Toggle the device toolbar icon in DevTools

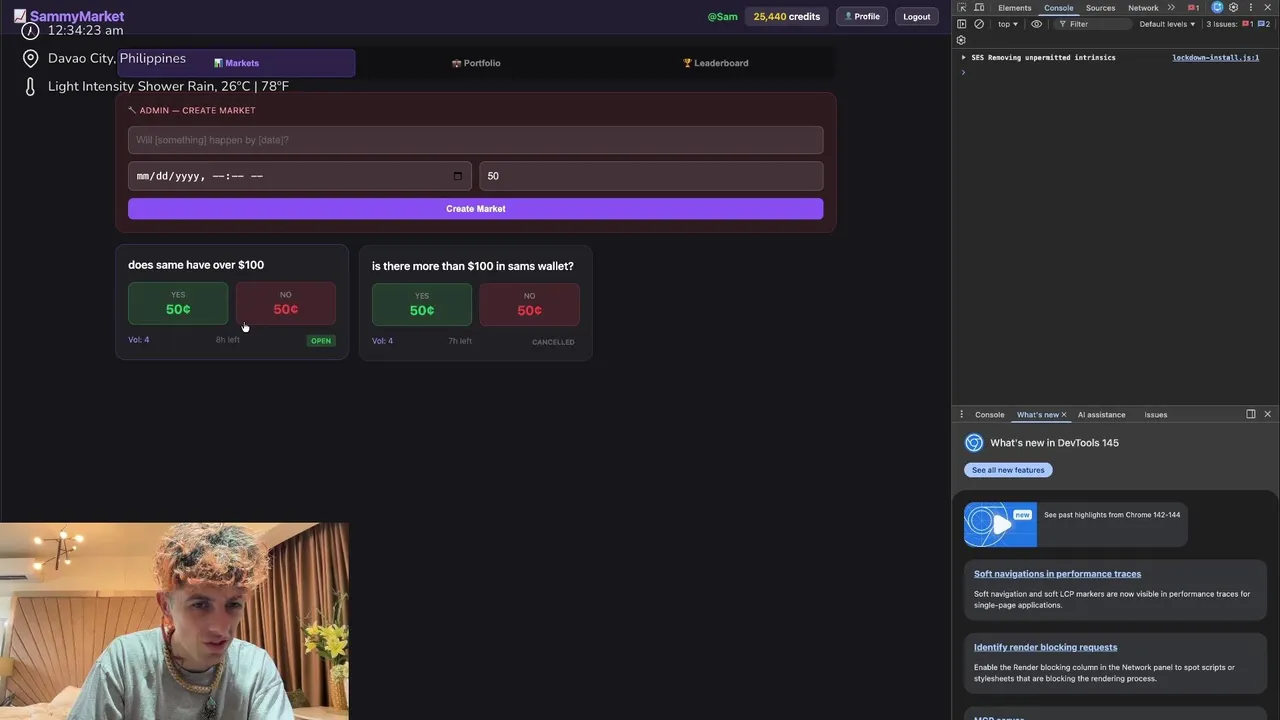click(x=979, y=8)
